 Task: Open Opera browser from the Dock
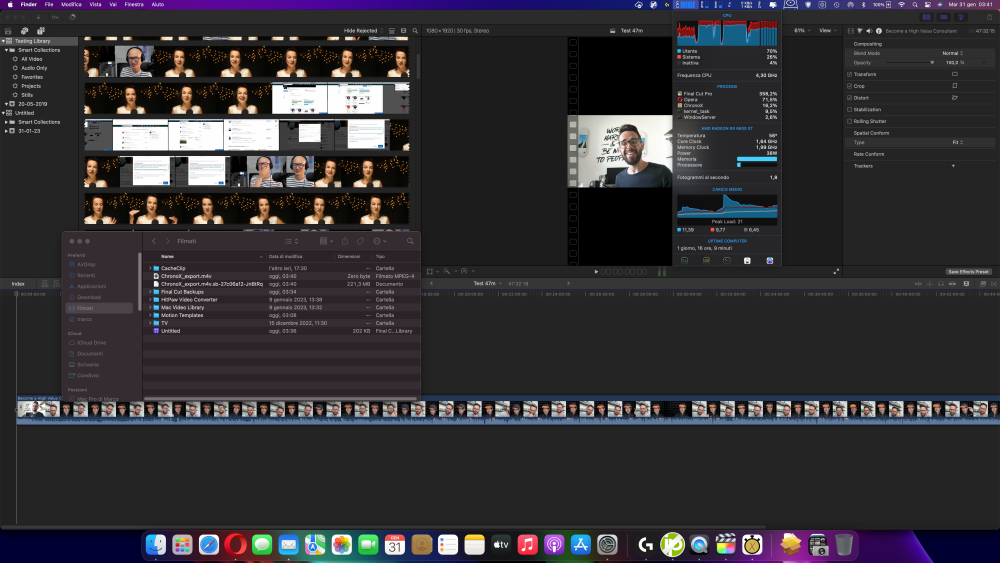click(235, 545)
